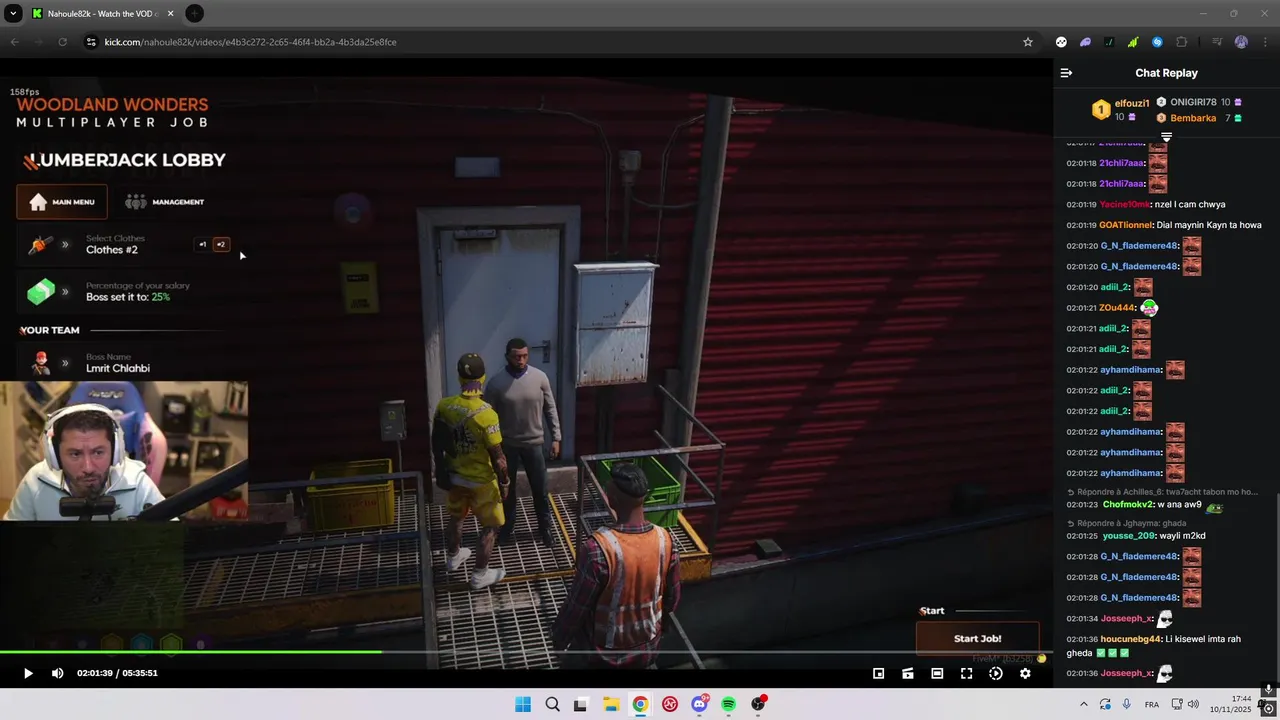Open the player settings gear
Viewport: 1280px width, 720px height.
[x=1025, y=673]
